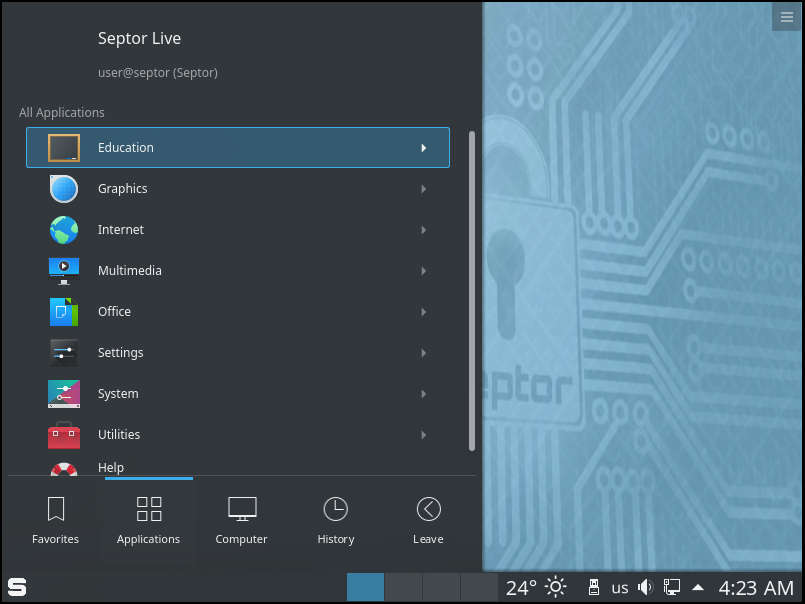Switch keyboard layout via the us indicator

[x=619, y=587]
